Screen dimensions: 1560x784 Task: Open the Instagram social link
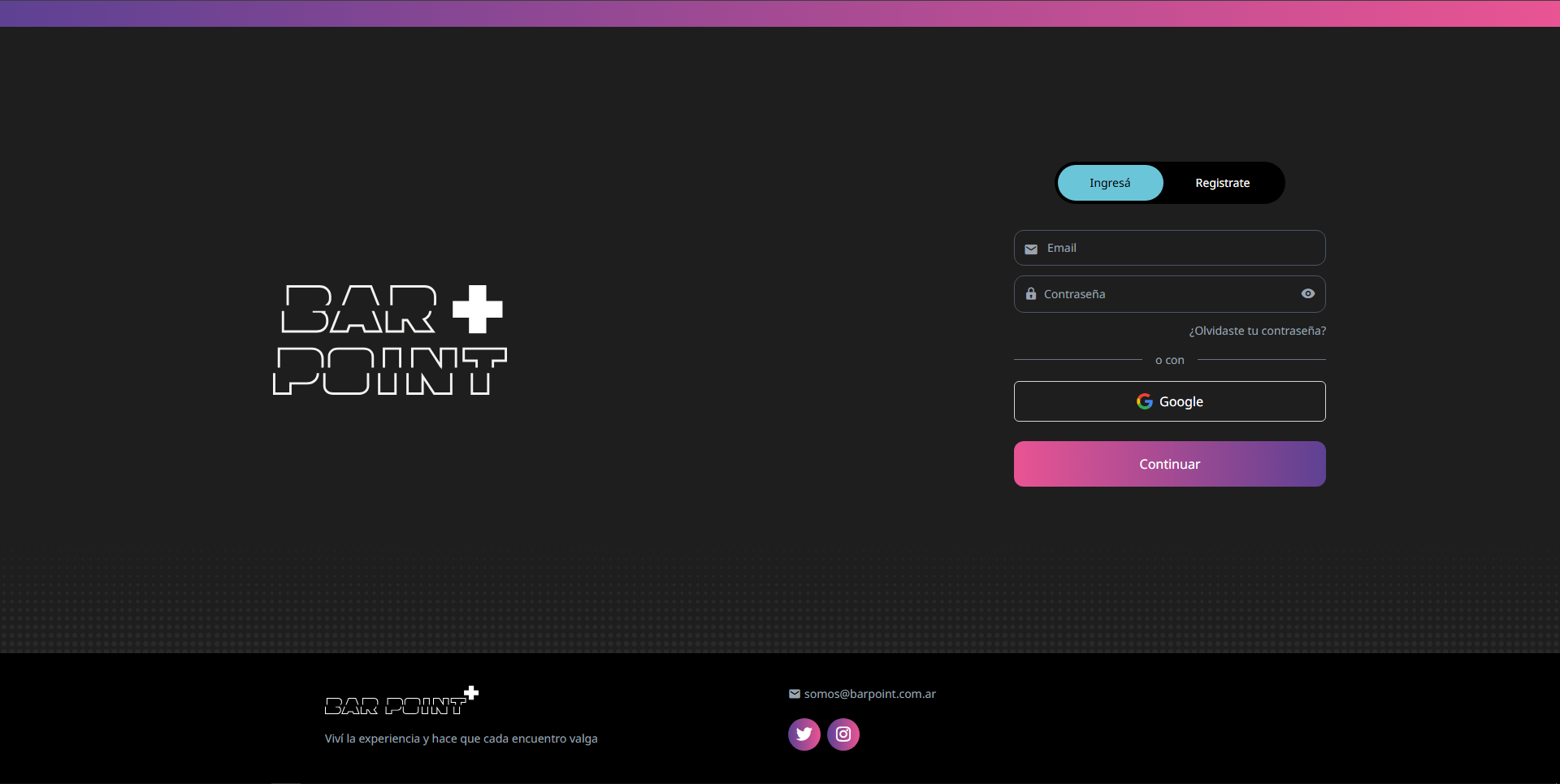point(843,734)
